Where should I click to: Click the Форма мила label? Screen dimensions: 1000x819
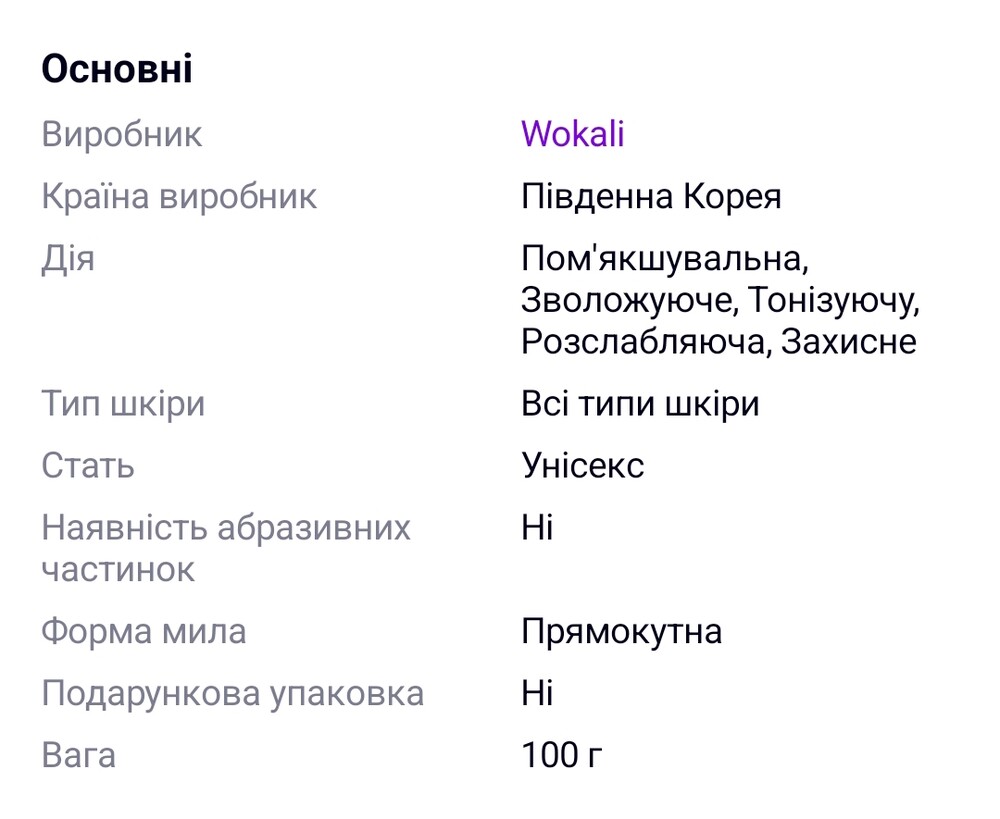point(143,632)
